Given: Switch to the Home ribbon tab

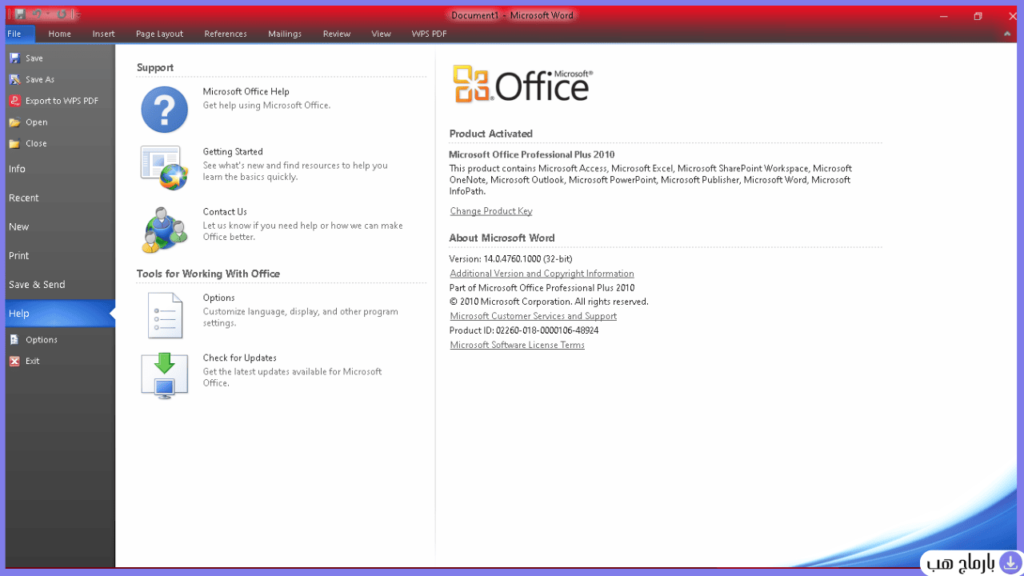Looking at the screenshot, I should (59, 34).
